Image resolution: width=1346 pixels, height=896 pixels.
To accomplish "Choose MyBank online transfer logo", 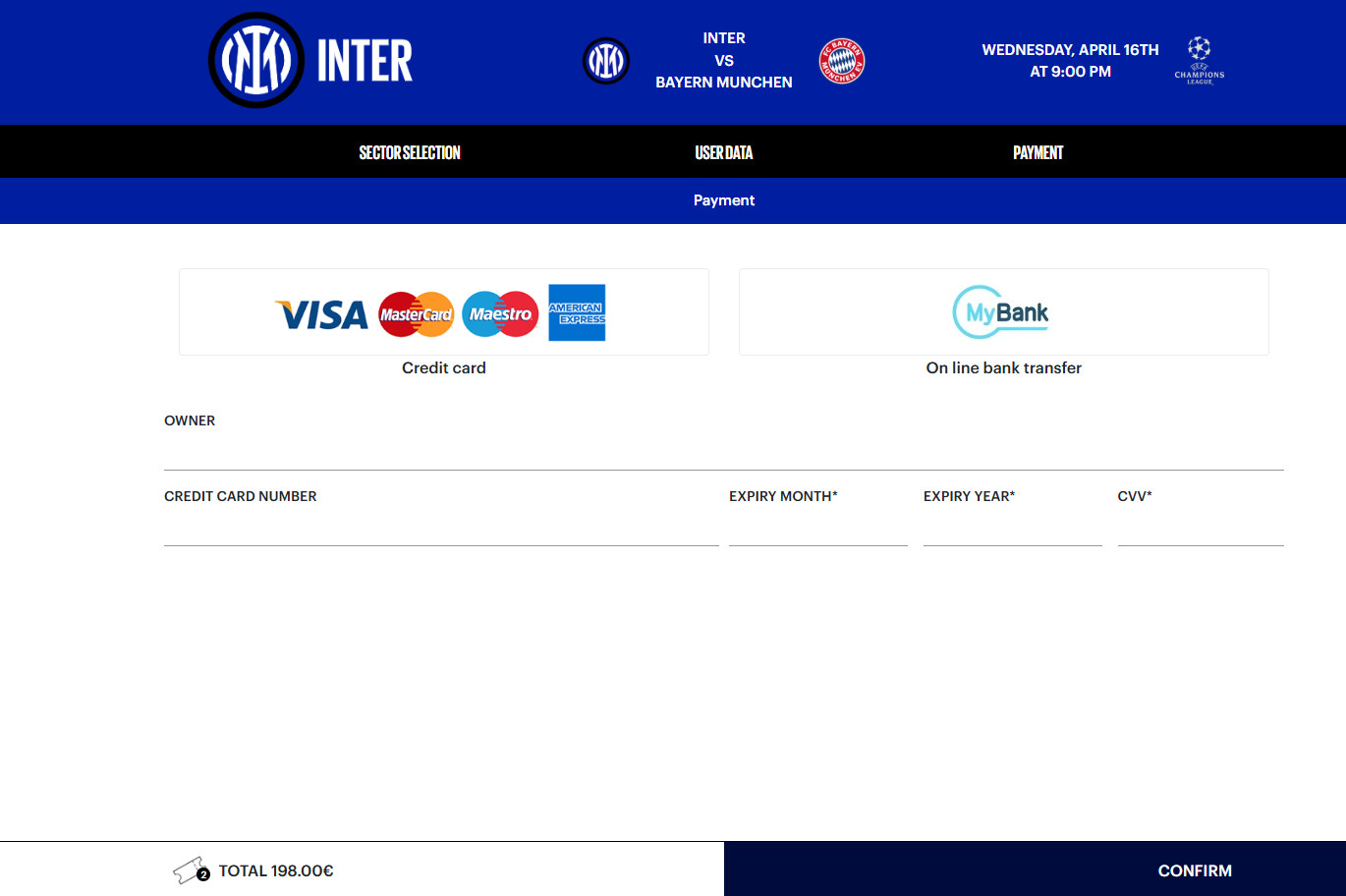I will 1002,312.
